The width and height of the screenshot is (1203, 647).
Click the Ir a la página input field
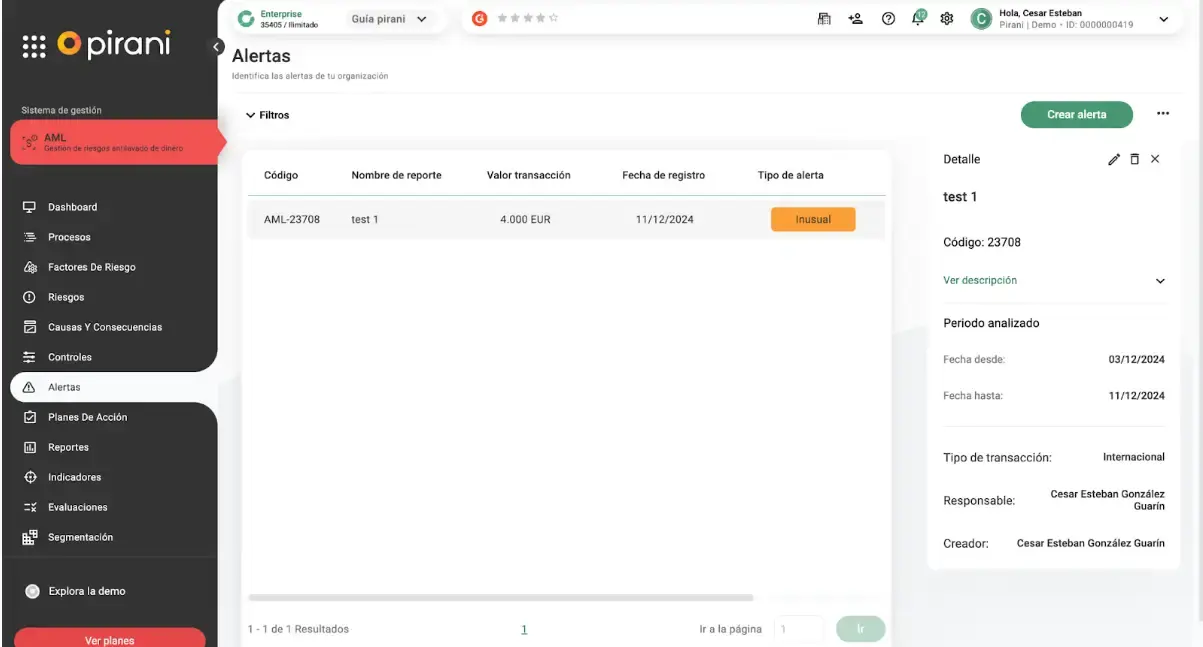click(x=799, y=629)
